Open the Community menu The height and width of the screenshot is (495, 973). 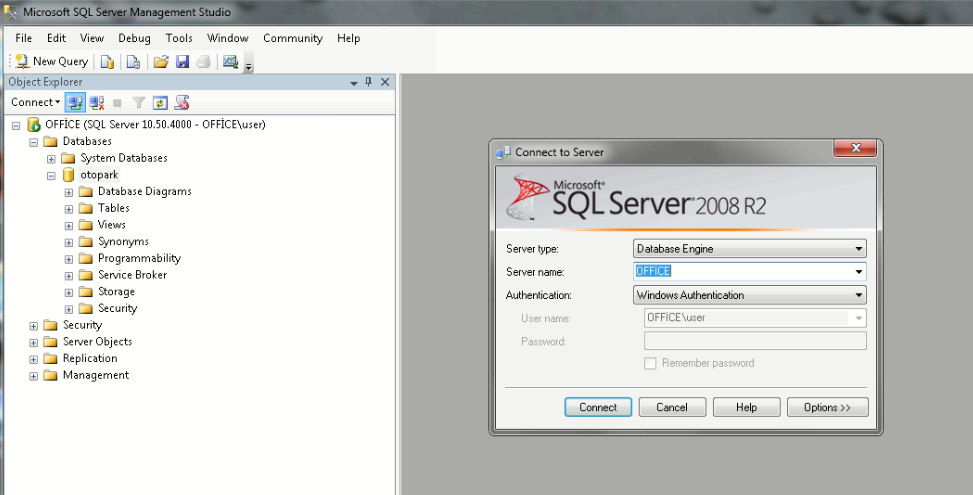pyautogui.click(x=292, y=38)
